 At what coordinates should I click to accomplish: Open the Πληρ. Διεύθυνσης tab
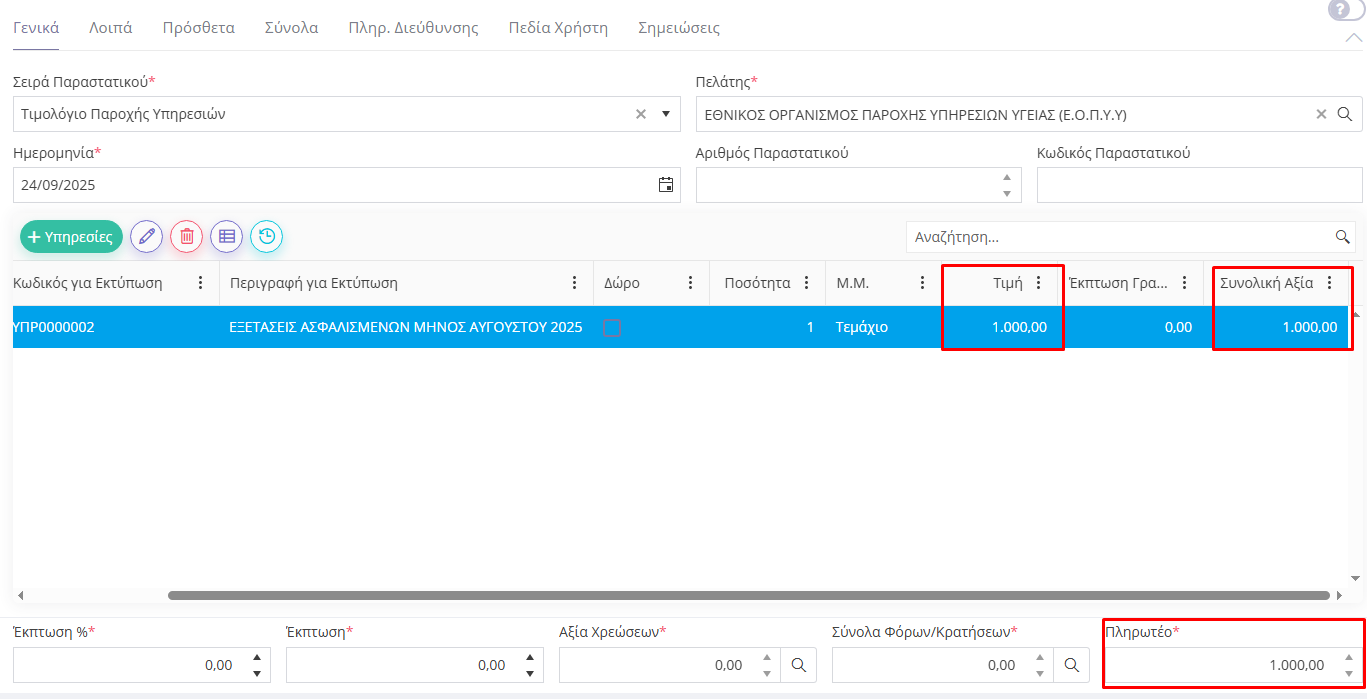(413, 28)
